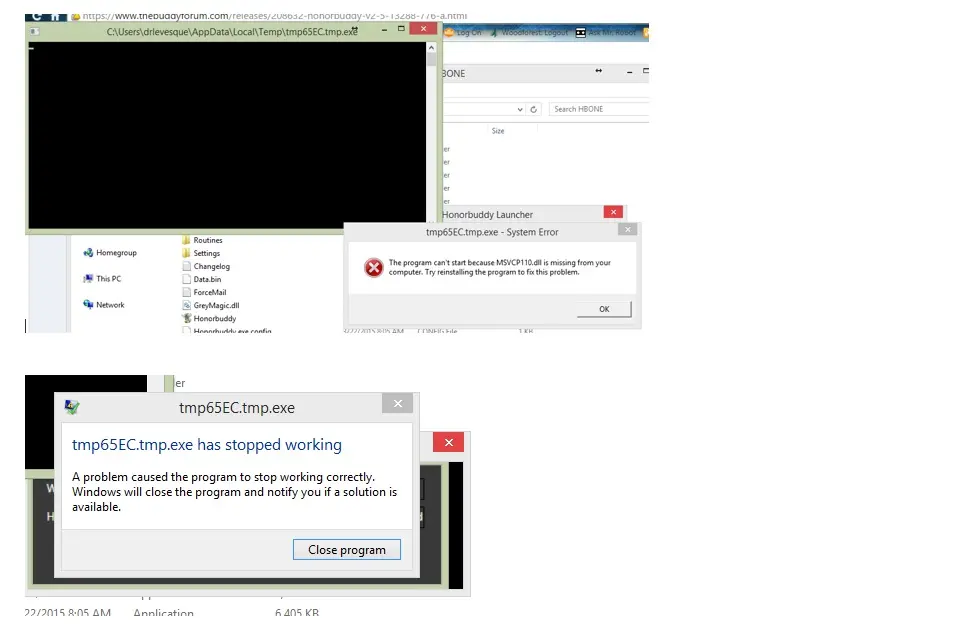Select Homegroup in navigation pane
Viewport: 960px width, 633px height.
point(115,253)
